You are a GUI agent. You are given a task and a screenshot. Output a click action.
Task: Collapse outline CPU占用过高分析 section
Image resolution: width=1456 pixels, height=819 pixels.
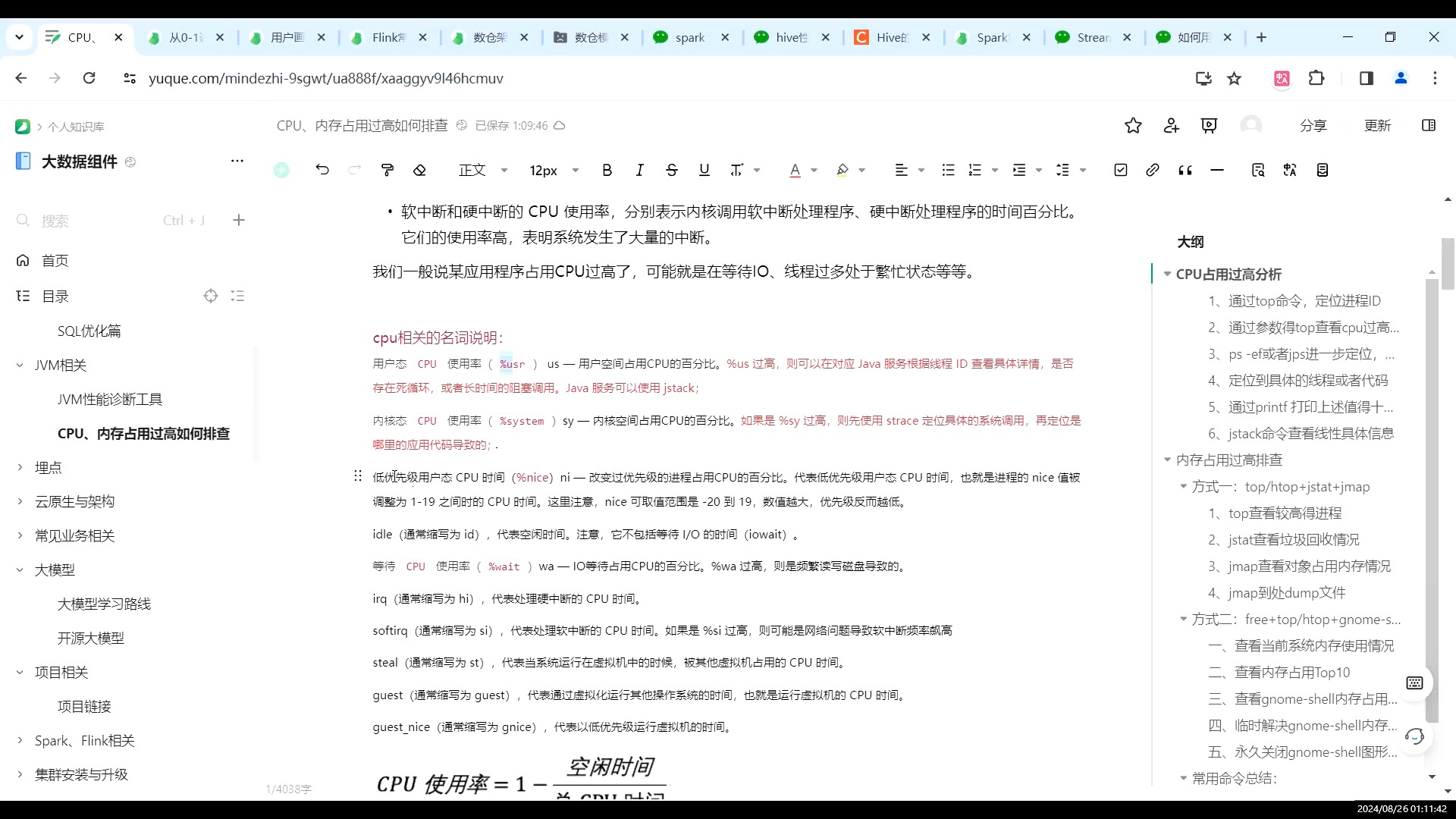coord(1167,274)
